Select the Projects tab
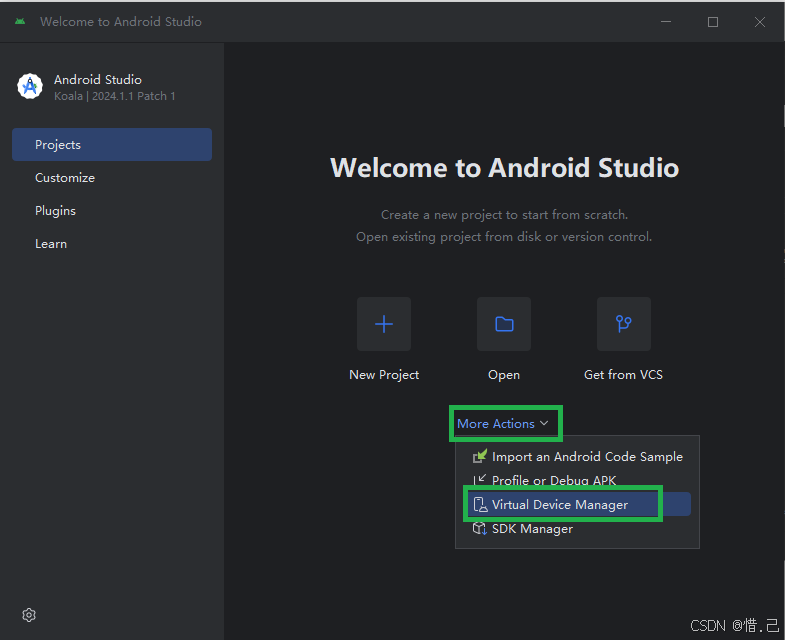This screenshot has height=640, width=785. [x=112, y=145]
